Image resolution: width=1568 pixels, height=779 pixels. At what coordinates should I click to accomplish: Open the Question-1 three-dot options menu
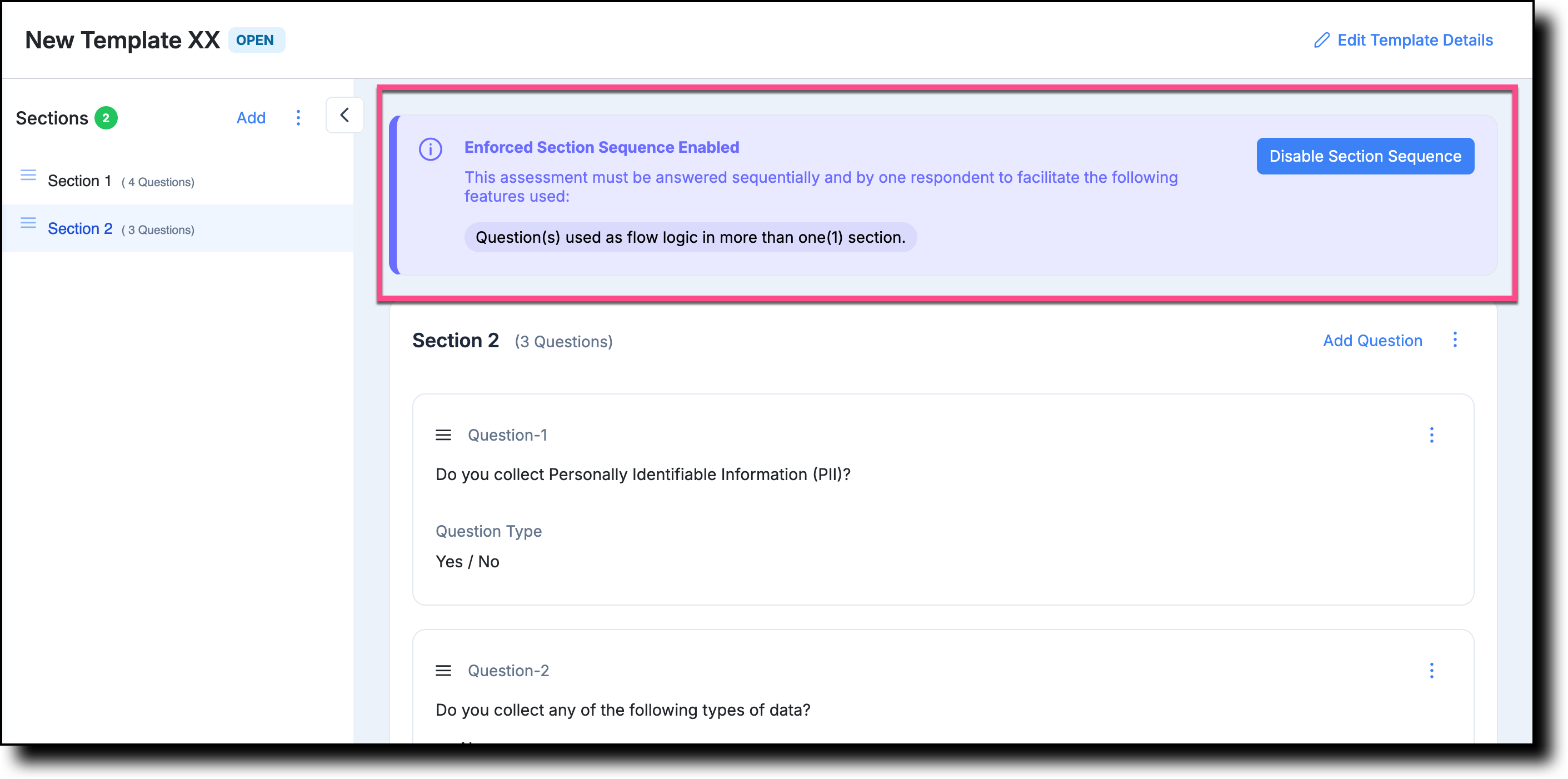pos(1432,435)
